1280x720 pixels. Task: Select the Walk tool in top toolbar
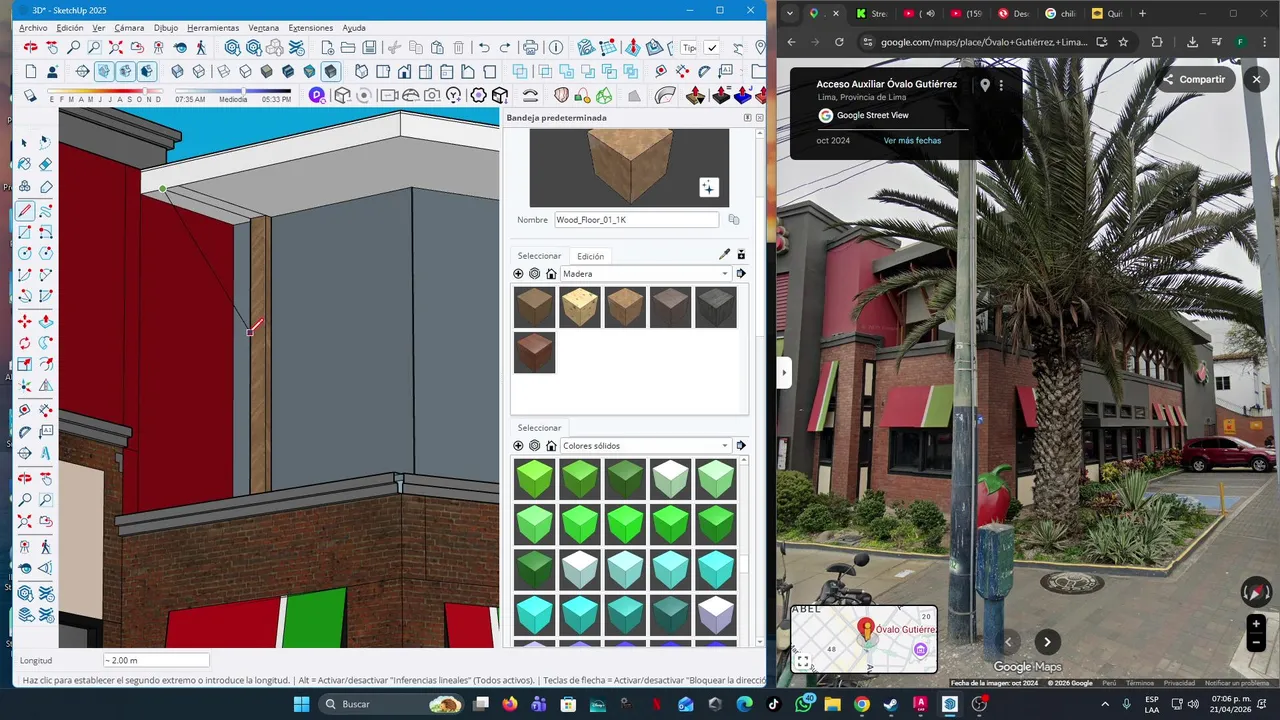pos(201,47)
